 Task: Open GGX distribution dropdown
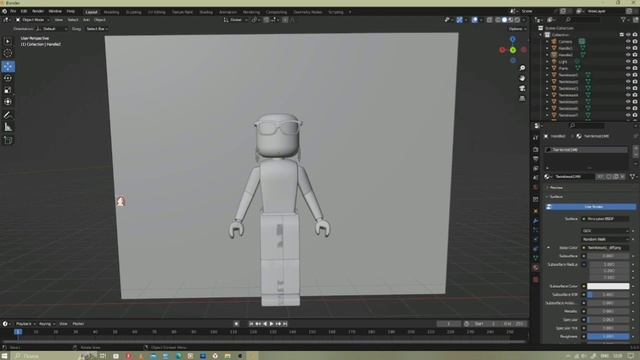click(606, 231)
